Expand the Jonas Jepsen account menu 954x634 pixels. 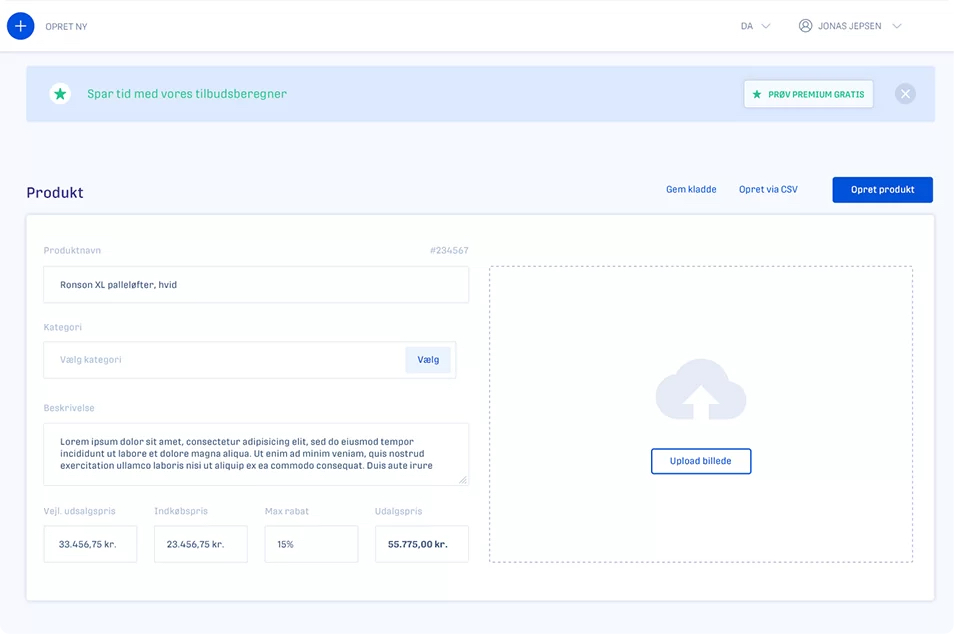(x=896, y=26)
